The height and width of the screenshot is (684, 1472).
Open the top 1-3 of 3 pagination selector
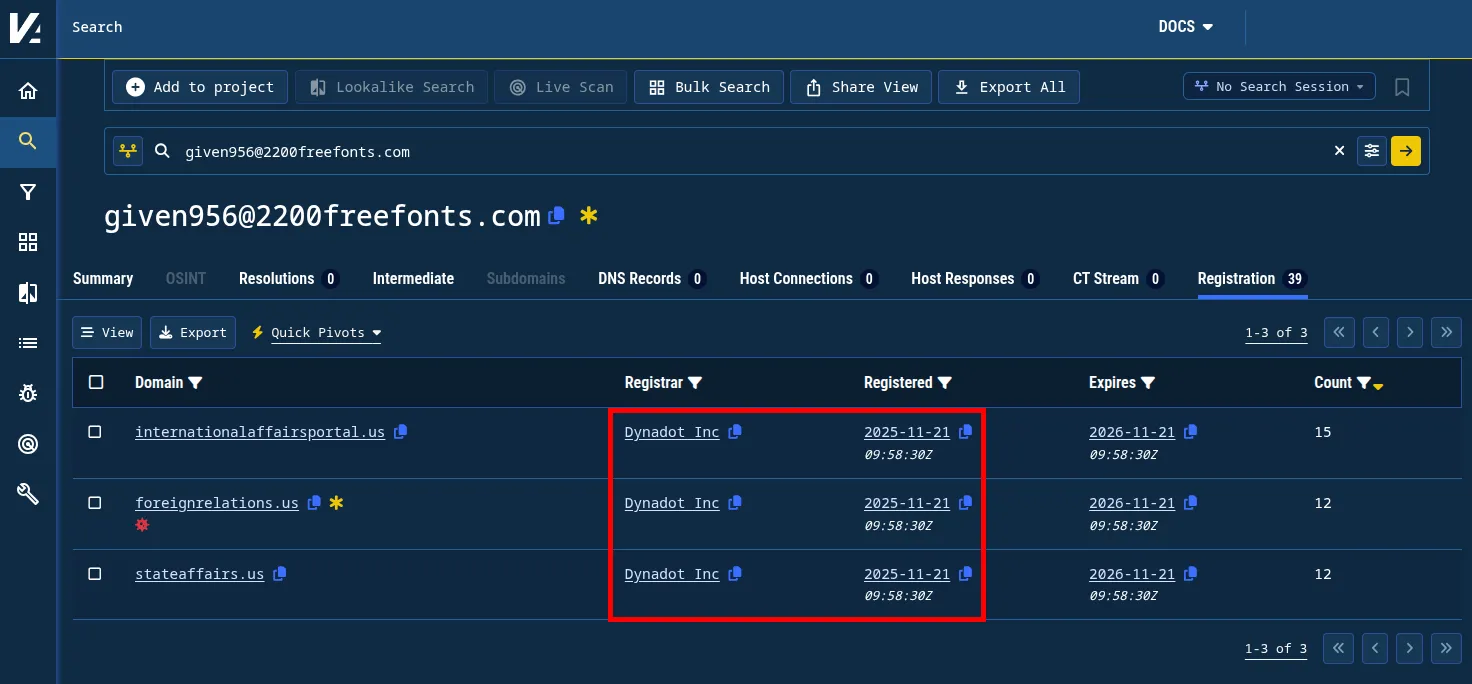point(1276,333)
